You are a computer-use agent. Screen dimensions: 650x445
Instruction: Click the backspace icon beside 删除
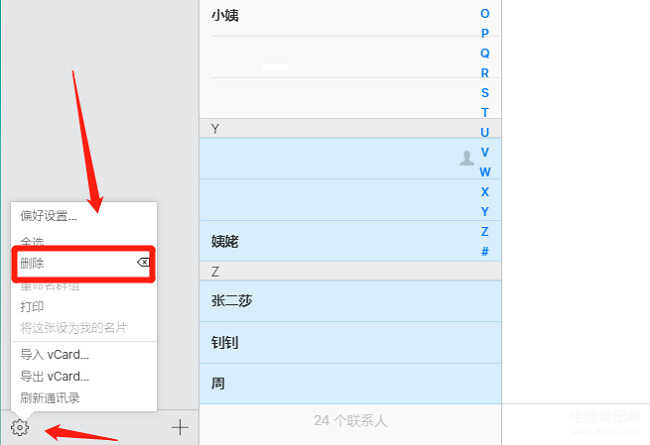tap(143, 263)
